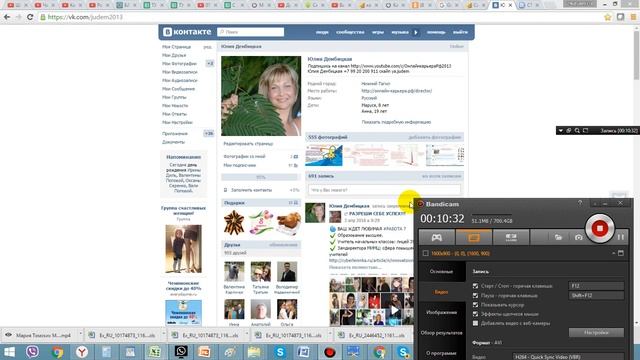Open the St. George ribbon gift thumbnail

[234, 223]
